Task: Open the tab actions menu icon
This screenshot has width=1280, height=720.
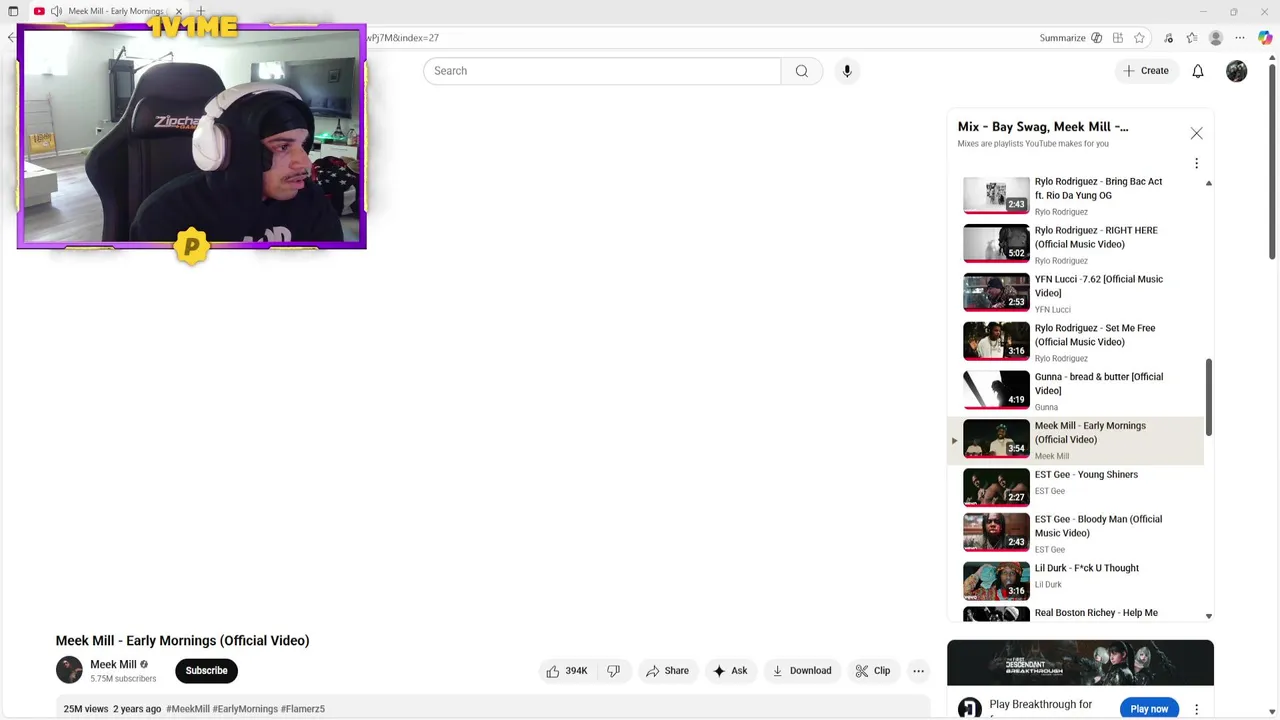Action: point(13,11)
